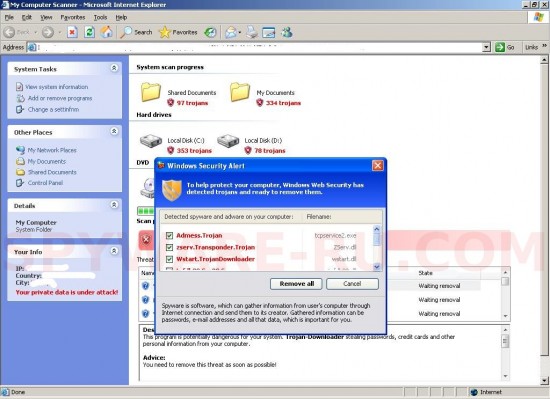
Task: Click the History toolbar icon
Action: coord(210,32)
